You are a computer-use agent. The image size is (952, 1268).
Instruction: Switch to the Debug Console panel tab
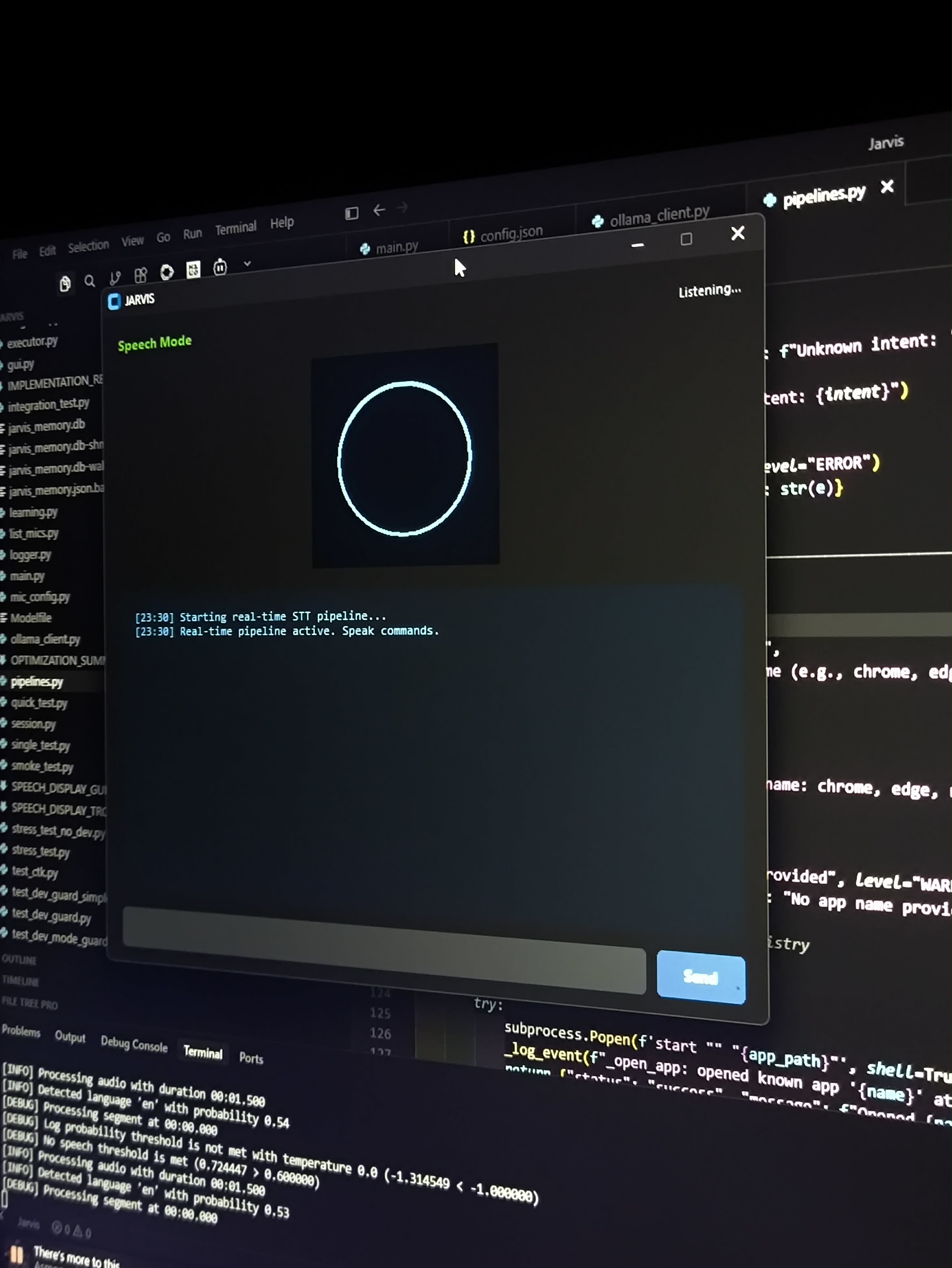point(134,1044)
